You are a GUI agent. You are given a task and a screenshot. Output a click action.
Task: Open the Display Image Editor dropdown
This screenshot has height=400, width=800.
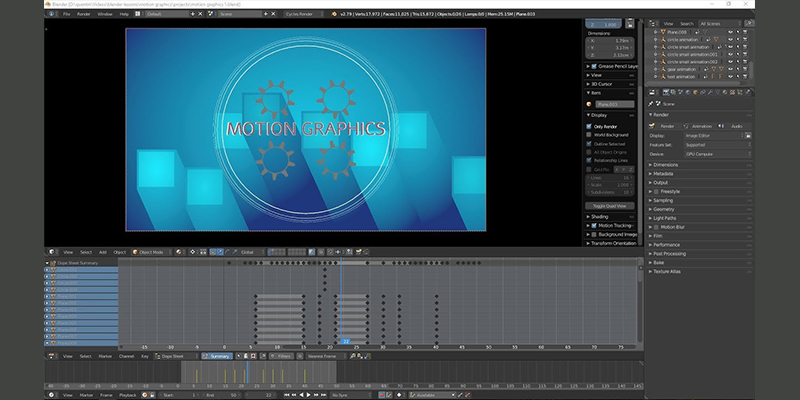point(714,136)
